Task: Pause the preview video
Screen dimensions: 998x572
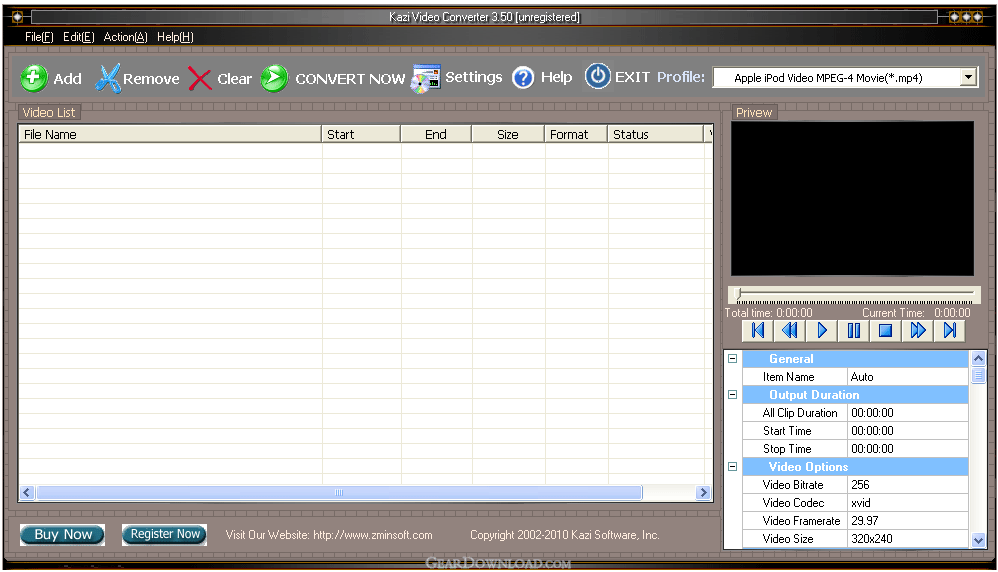Action: click(x=854, y=330)
